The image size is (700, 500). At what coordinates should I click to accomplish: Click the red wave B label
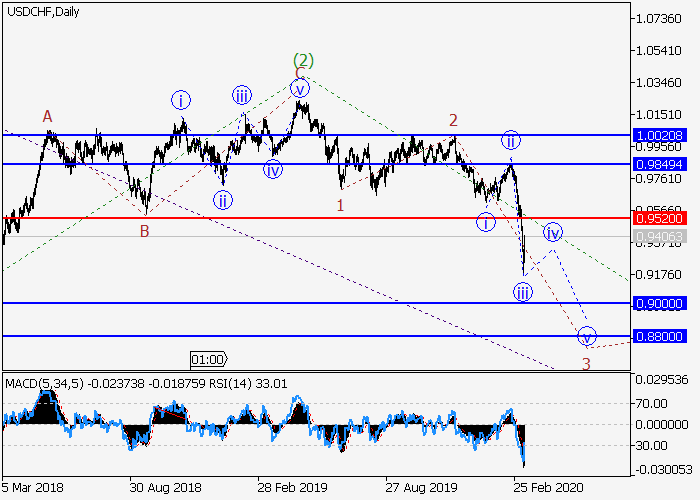tap(144, 232)
